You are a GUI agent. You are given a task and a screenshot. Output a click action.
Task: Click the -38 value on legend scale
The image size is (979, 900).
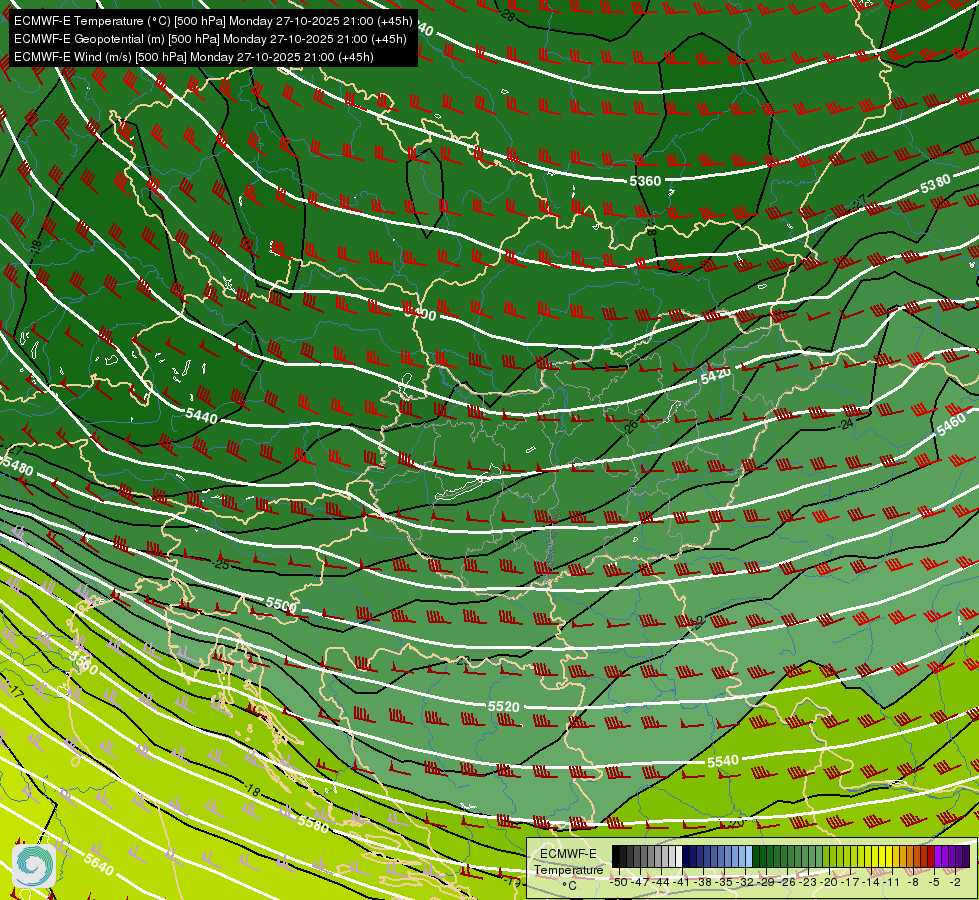pyautogui.click(x=704, y=882)
